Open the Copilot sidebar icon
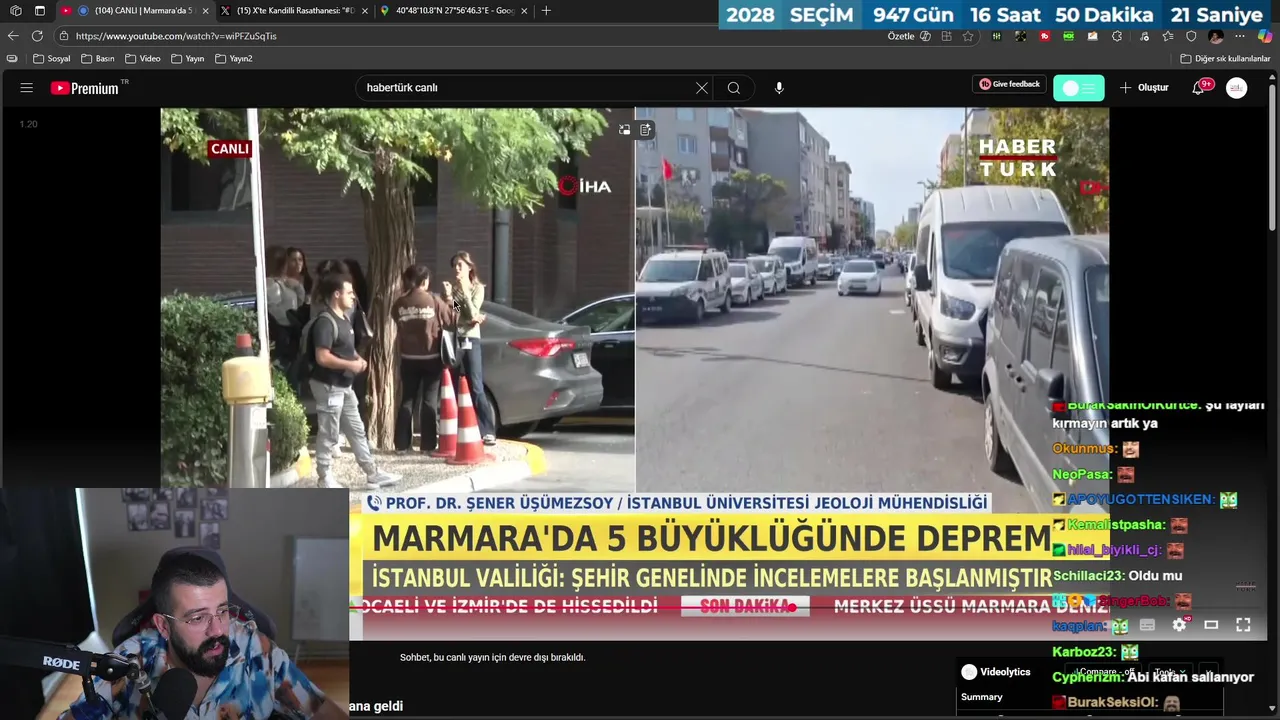Image resolution: width=1280 pixels, height=720 pixels. (1265, 36)
